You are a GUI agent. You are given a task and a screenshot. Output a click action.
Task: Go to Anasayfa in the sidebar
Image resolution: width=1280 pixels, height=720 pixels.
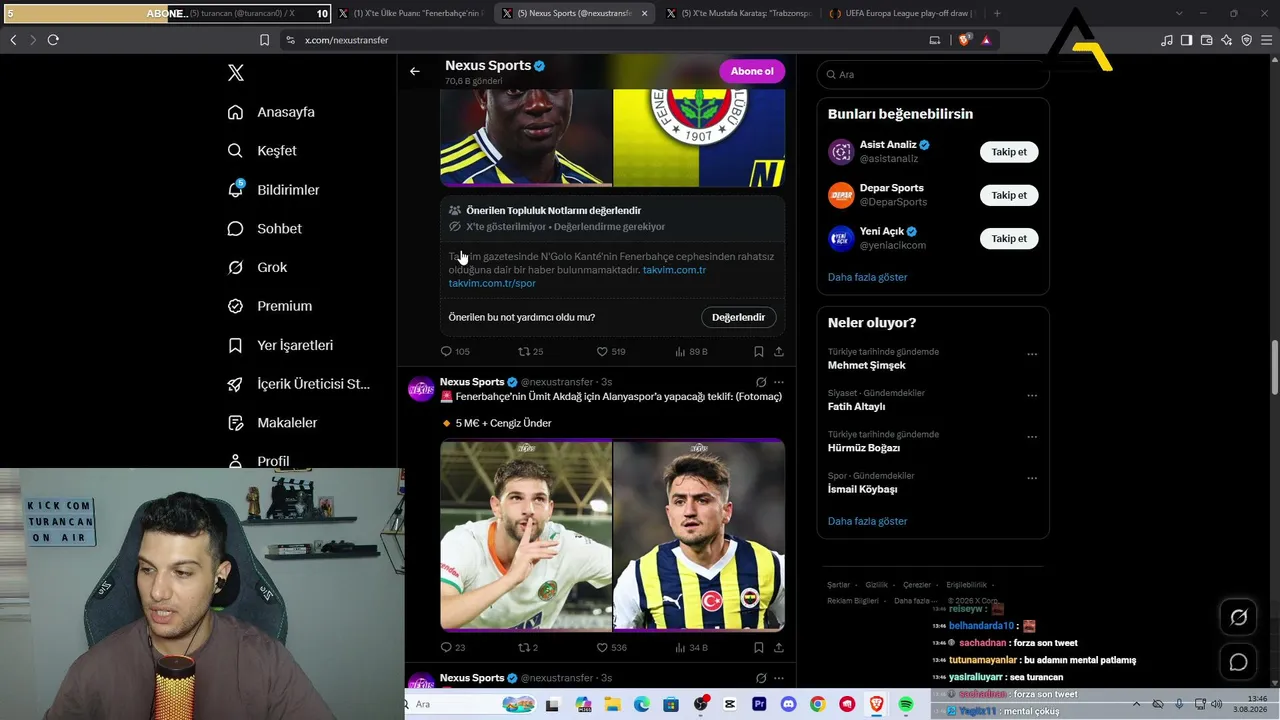pyautogui.click(x=271, y=112)
